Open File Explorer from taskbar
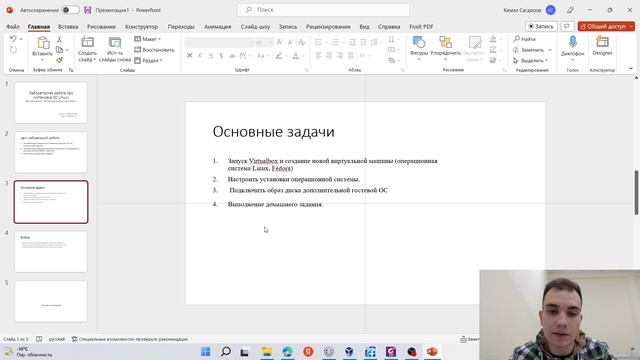Screen dimensions: 640x360 pos(267,351)
